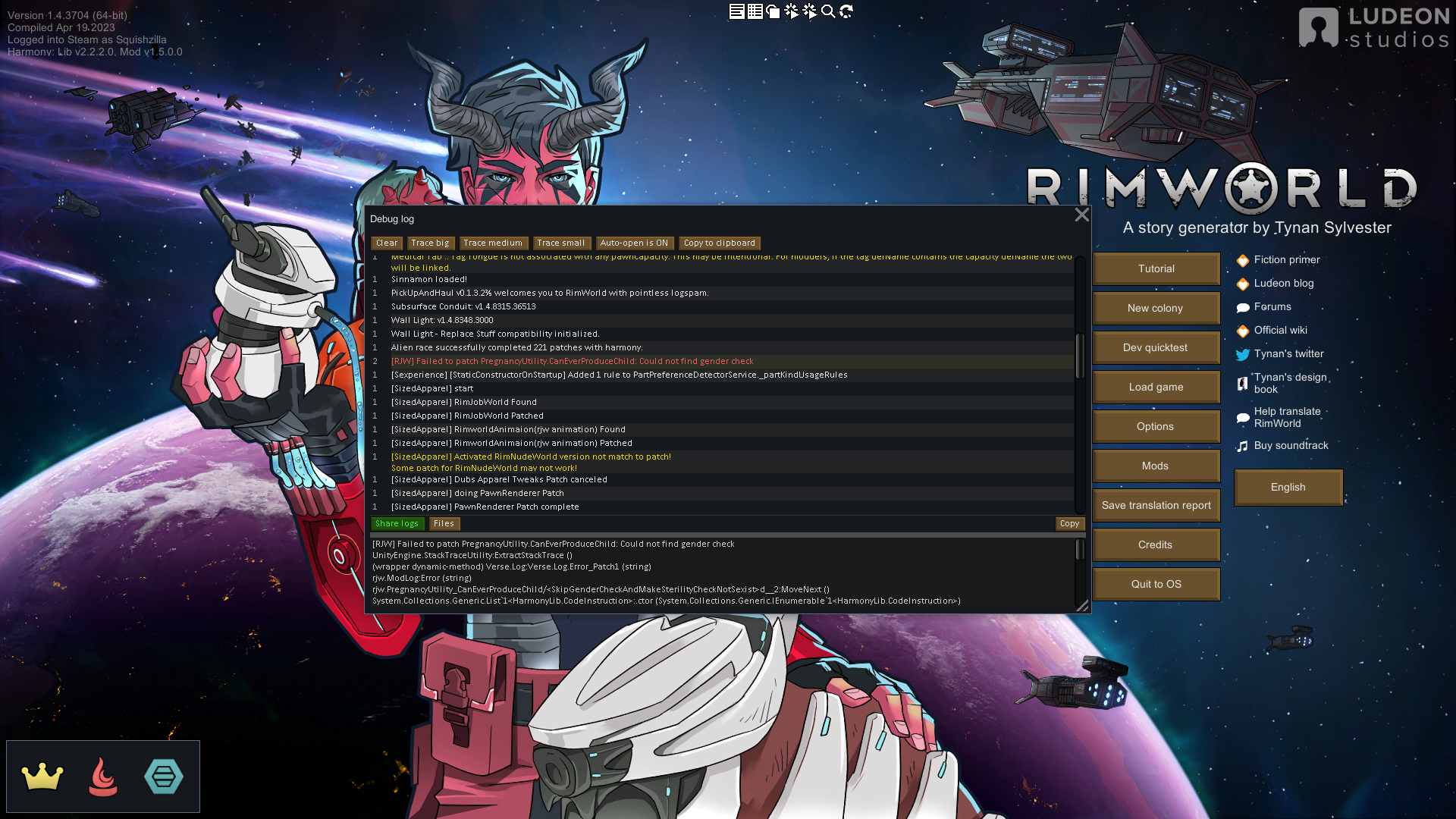
Task: Select the 'Subsurface Conduit' version log entry
Action: point(722,307)
